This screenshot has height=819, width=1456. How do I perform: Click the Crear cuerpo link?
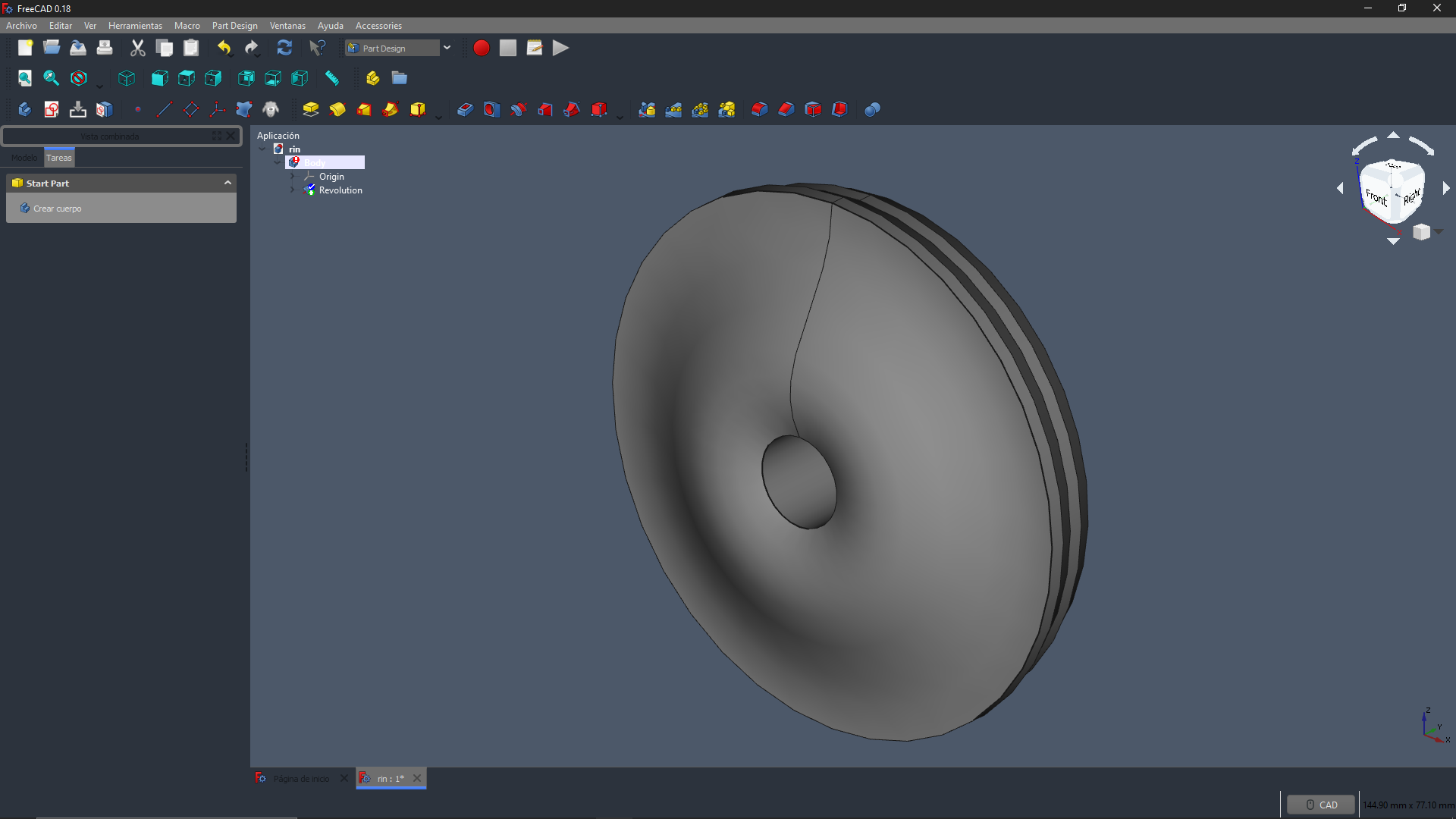[57, 209]
